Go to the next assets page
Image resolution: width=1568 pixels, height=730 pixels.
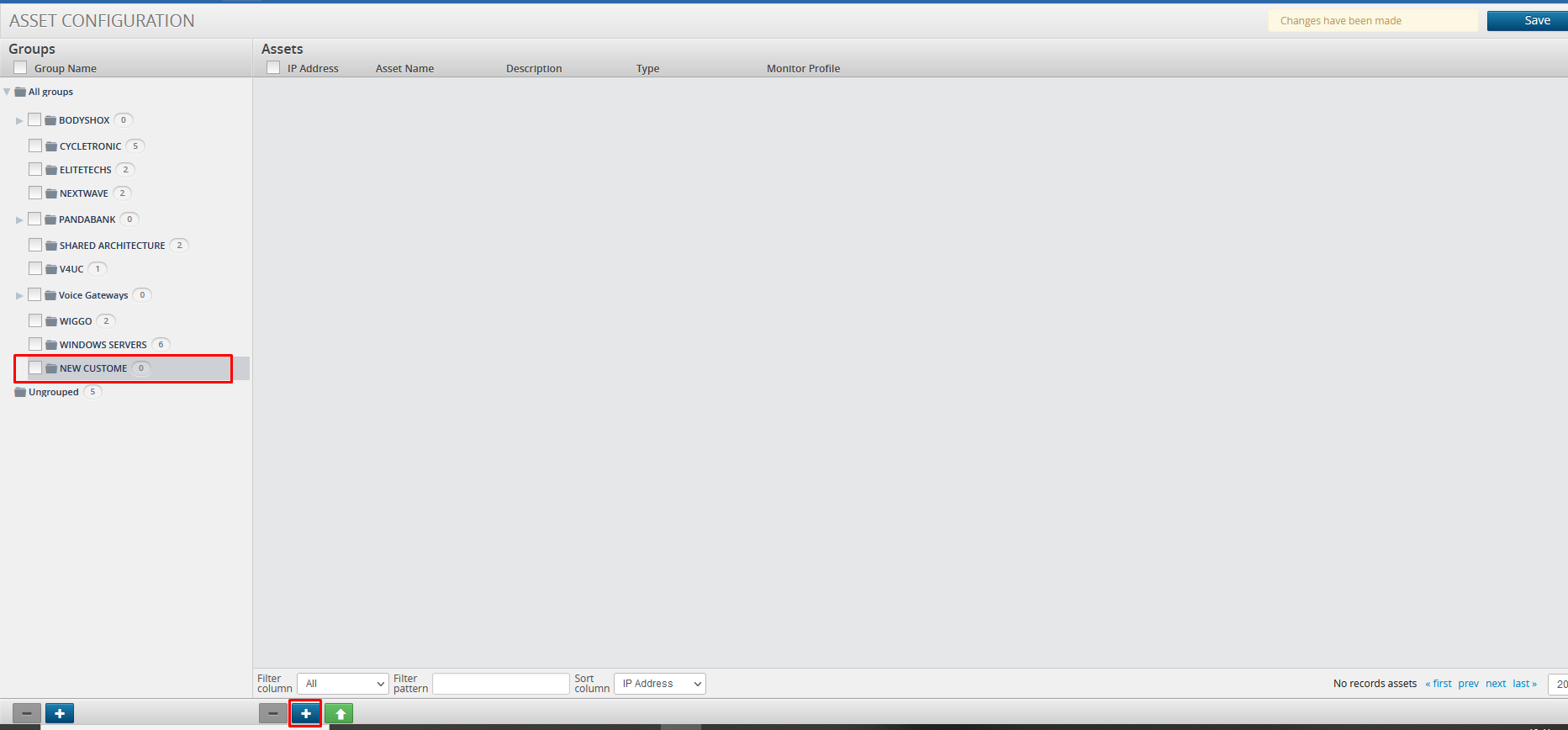[1495, 684]
